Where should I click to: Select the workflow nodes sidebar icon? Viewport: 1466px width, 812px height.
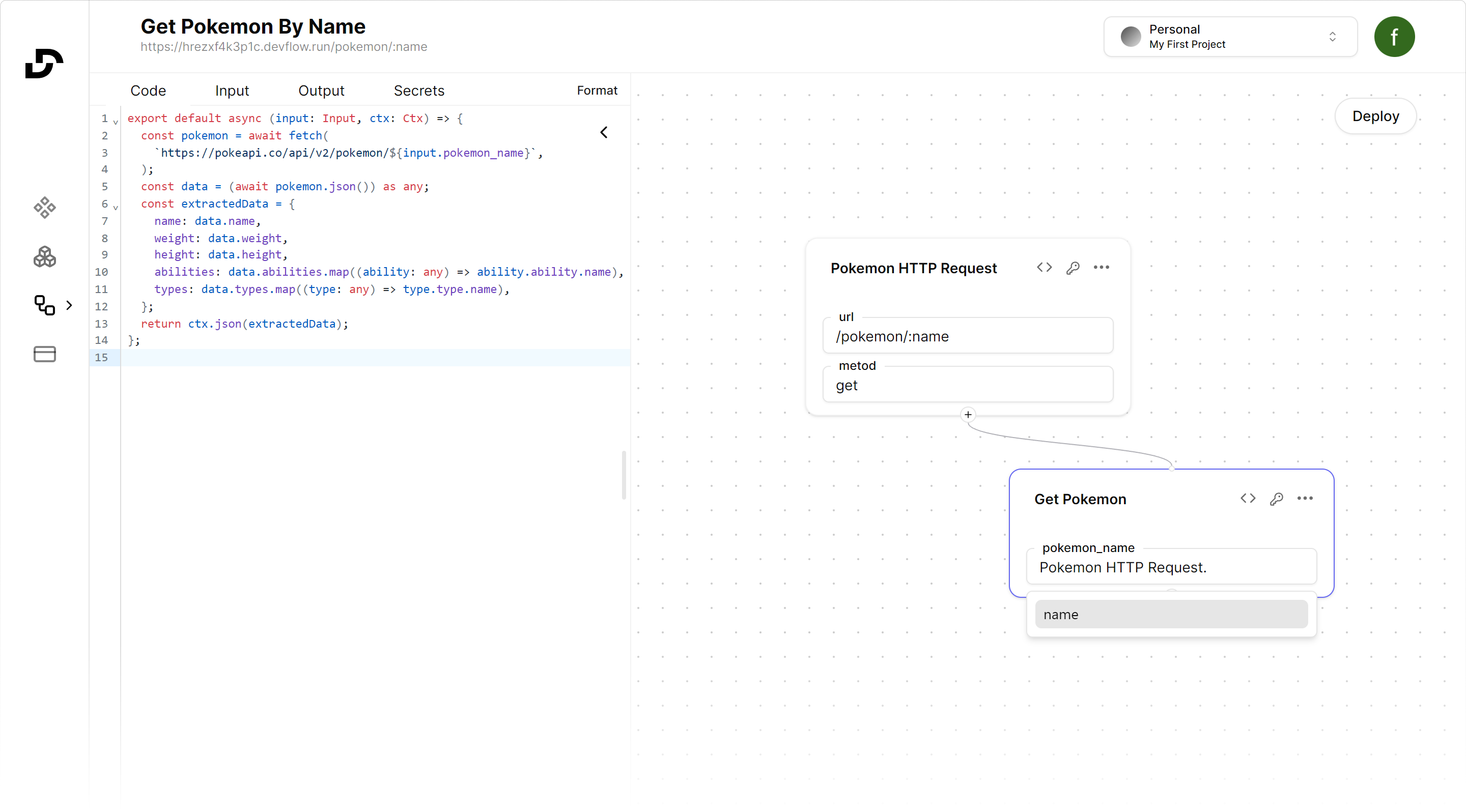coord(44,305)
